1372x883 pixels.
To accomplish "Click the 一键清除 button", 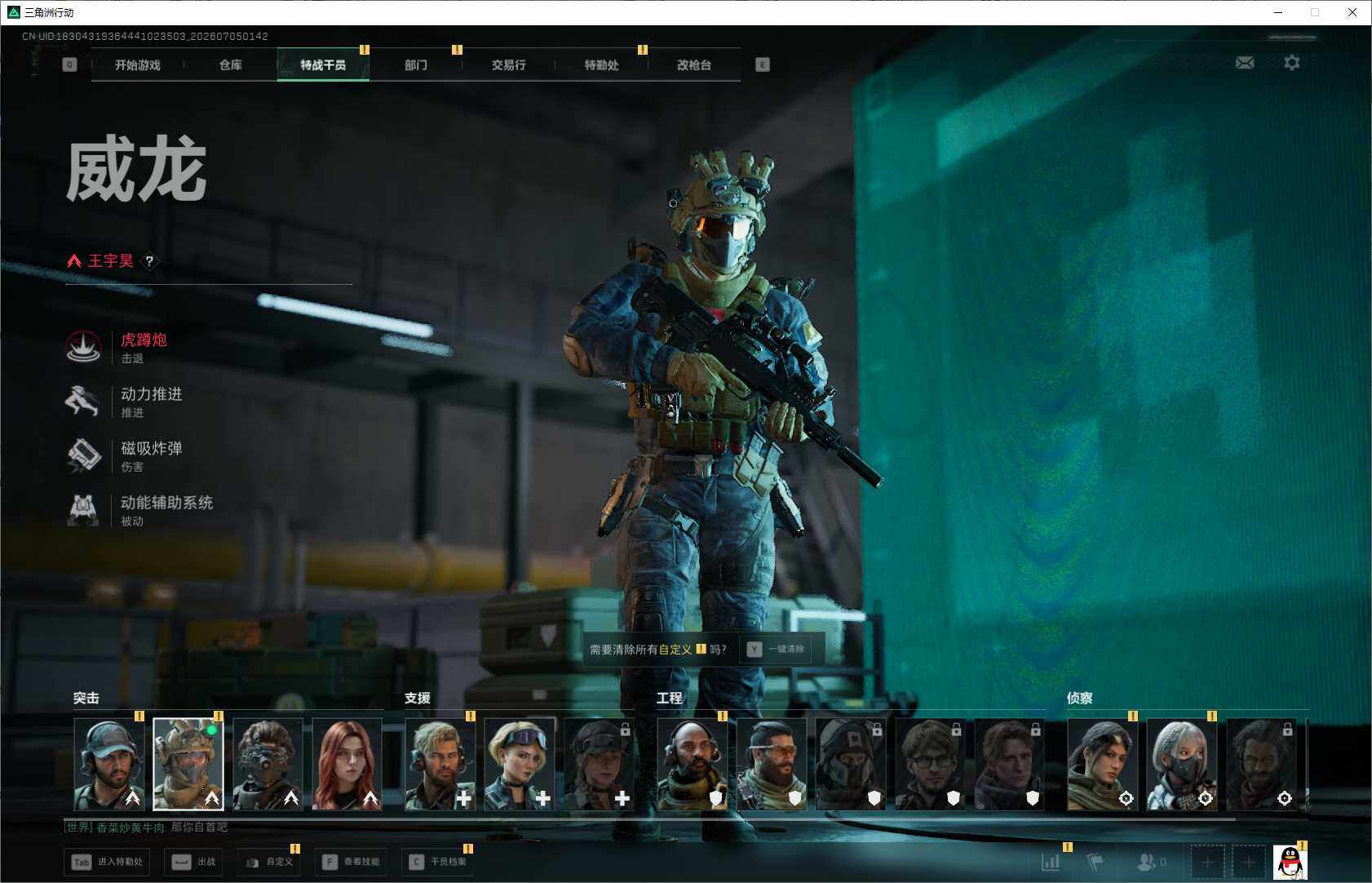I will click(777, 650).
